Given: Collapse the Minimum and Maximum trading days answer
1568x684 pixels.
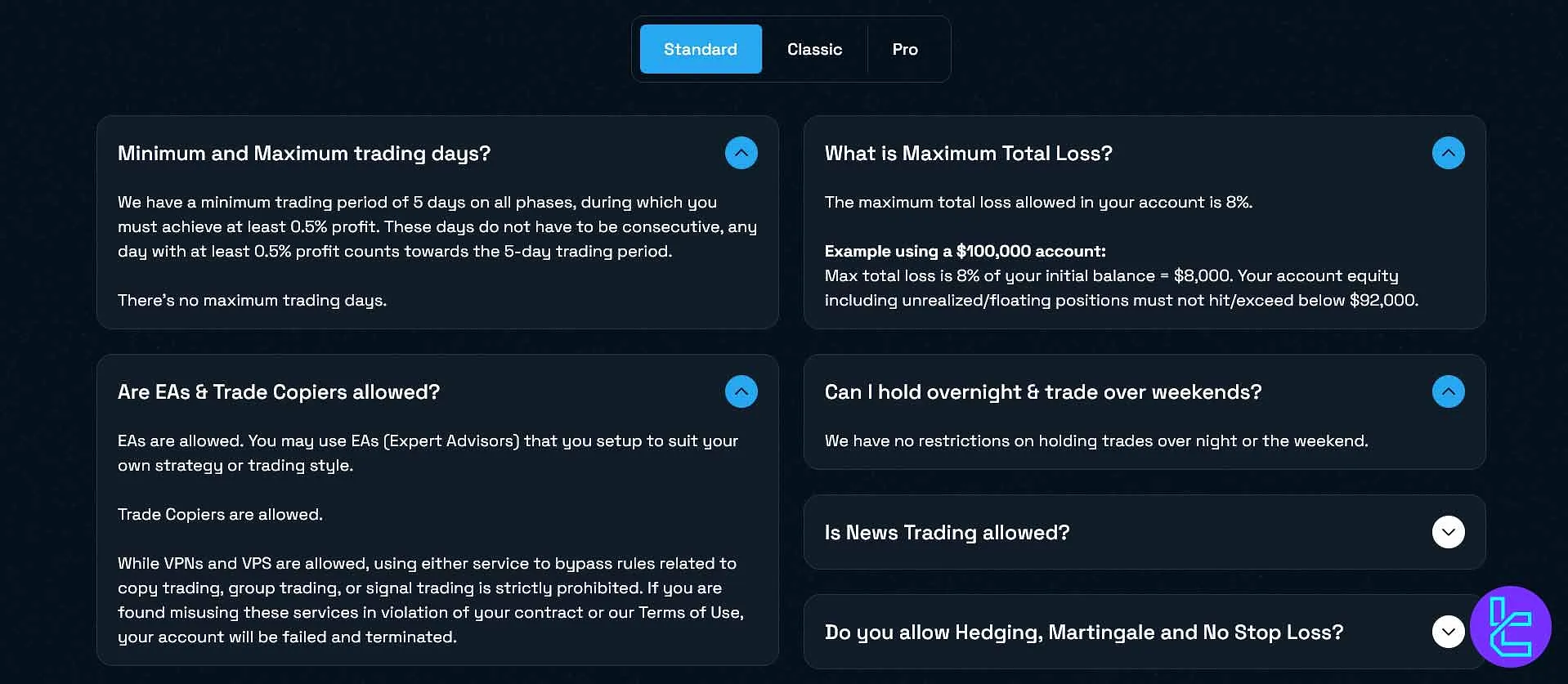Looking at the screenshot, I should (741, 153).
